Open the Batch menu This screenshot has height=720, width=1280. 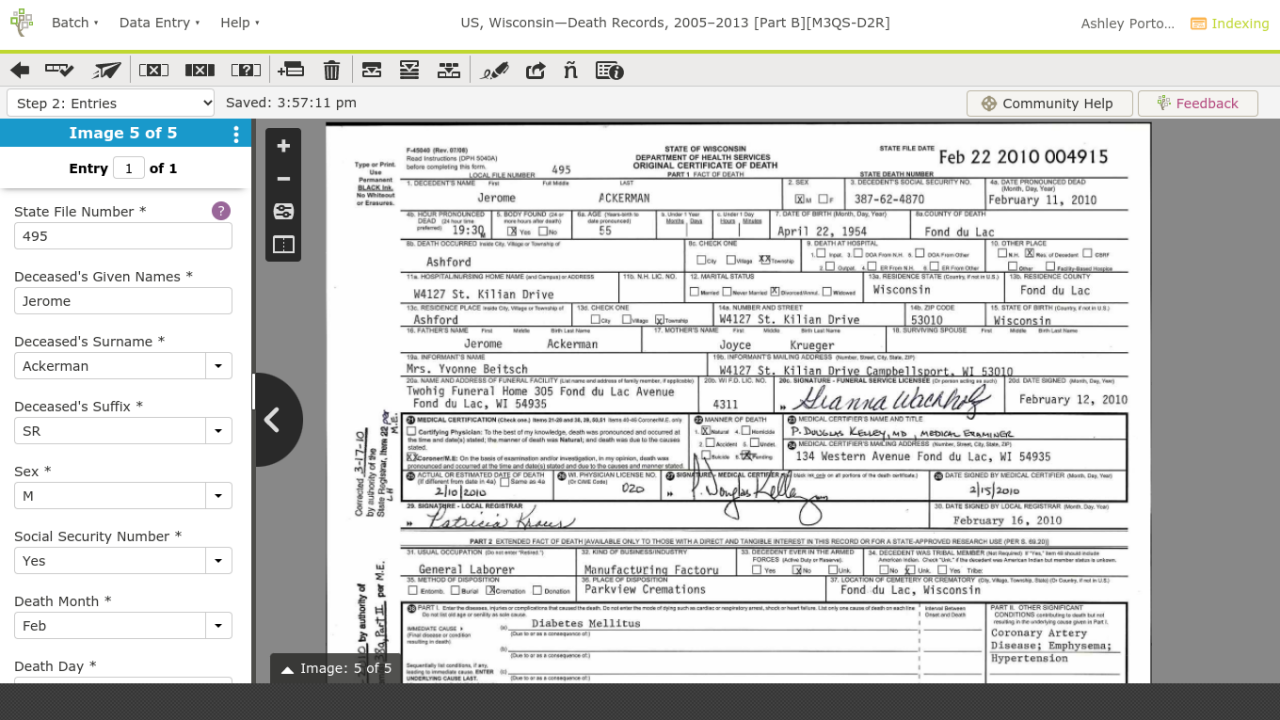click(x=75, y=23)
